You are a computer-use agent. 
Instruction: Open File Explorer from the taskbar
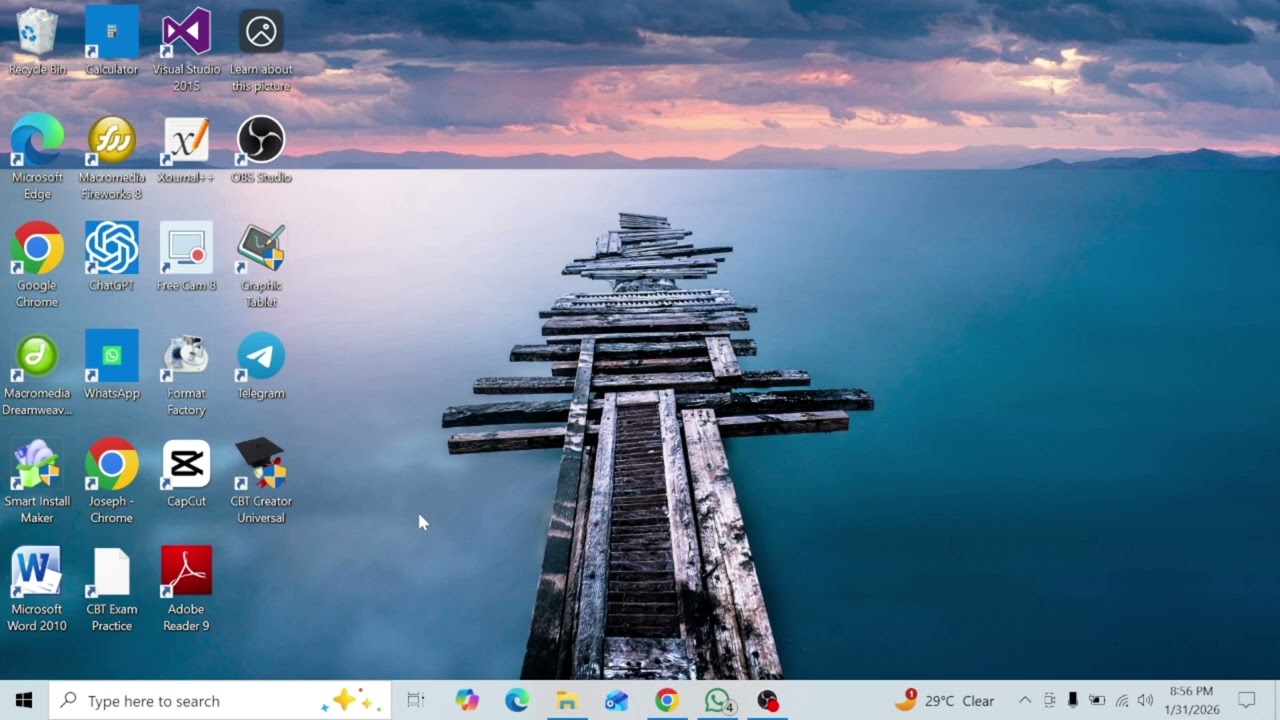click(x=567, y=701)
